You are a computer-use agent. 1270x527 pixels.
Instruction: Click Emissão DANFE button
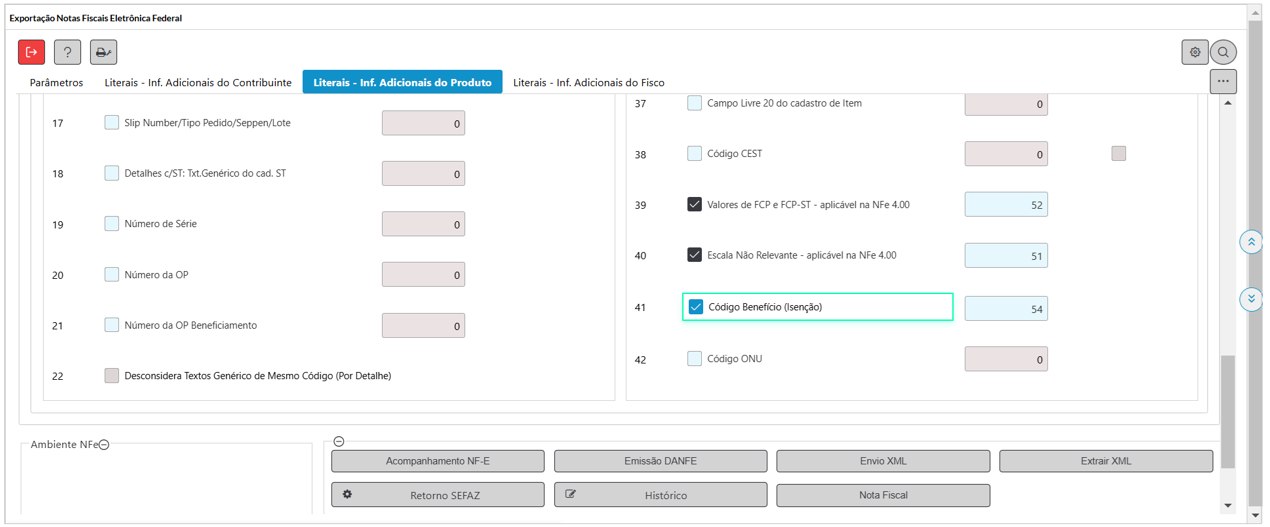click(x=661, y=461)
